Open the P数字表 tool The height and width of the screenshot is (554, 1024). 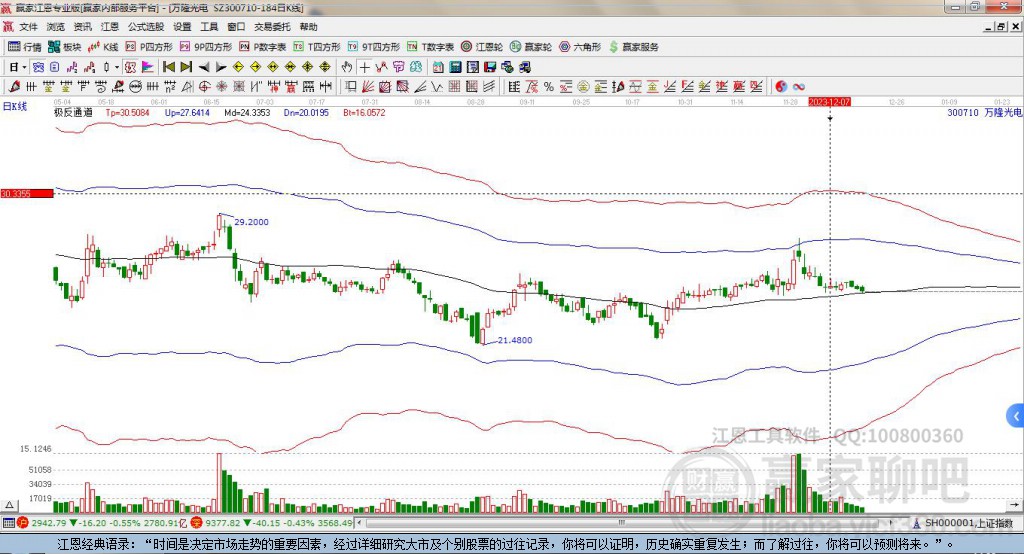(263, 47)
